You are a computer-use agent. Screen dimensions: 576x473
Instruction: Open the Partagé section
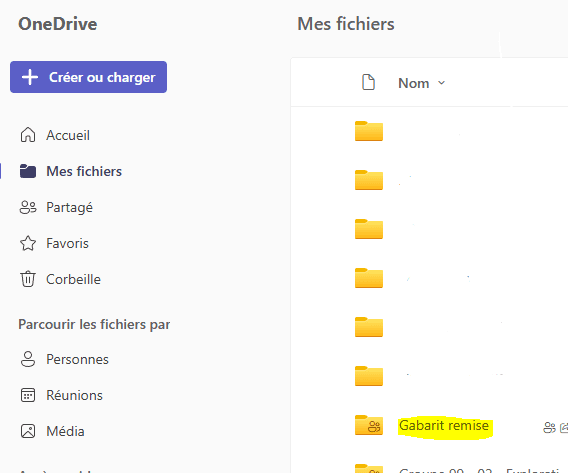[69, 207]
